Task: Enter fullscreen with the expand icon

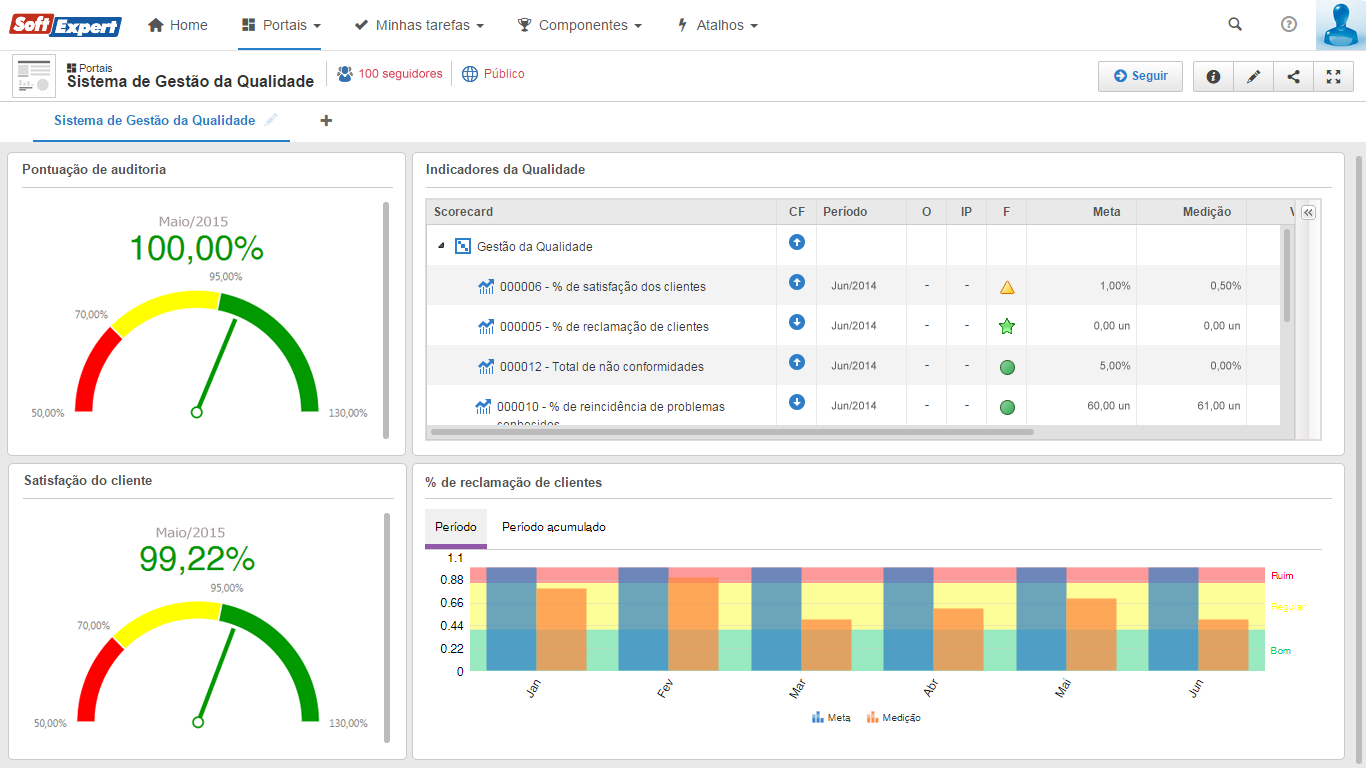Action: pos(1333,77)
